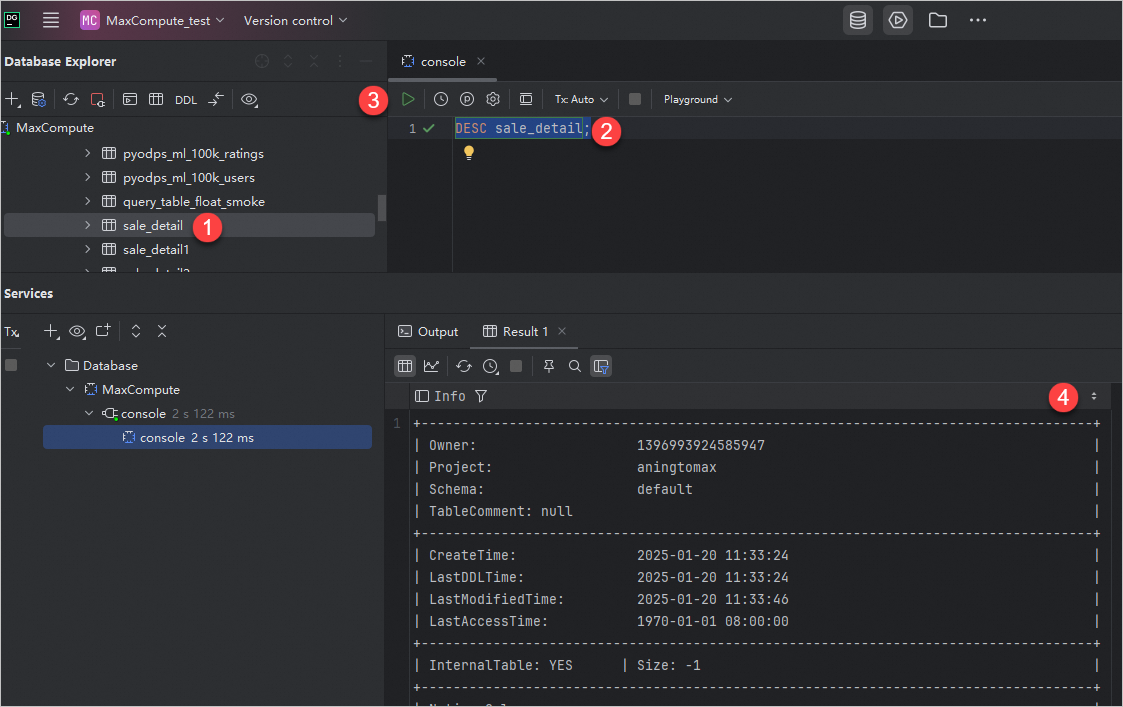Image resolution: width=1123 pixels, height=707 pixels.
Task: Click the search icon in the result toolbar
Action: (575, 366)
